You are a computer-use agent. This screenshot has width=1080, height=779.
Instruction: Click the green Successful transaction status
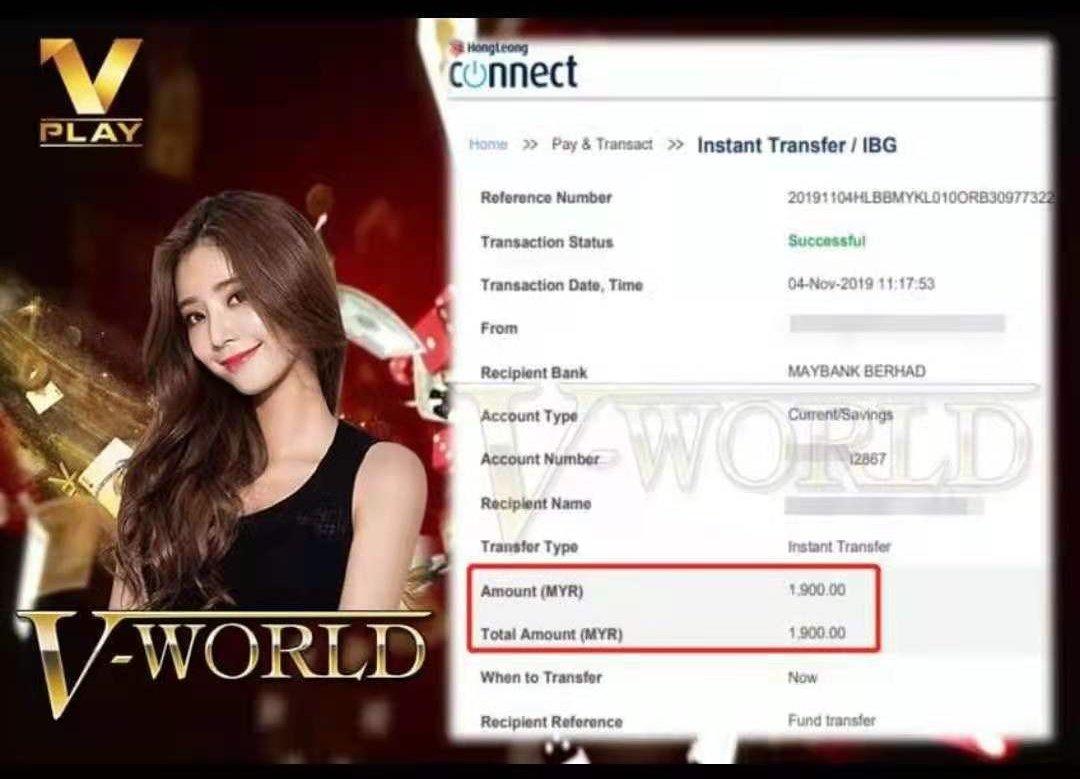click(x=826, y=241)
